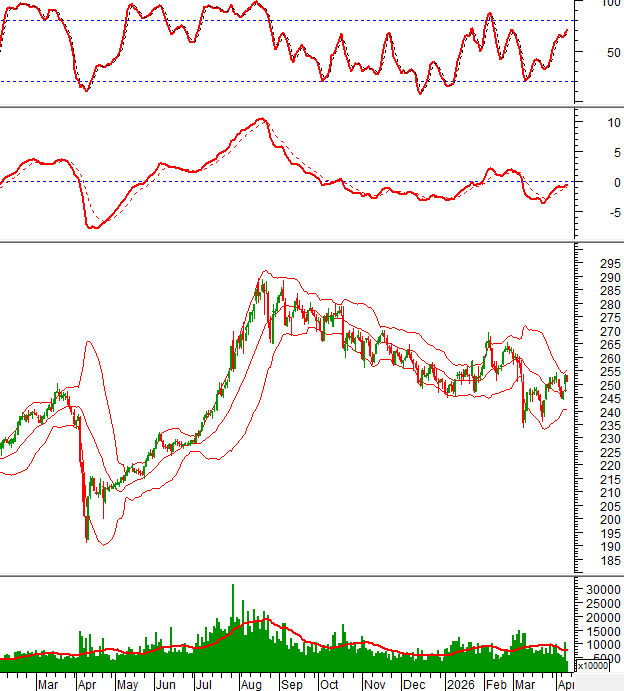
Task: Select the 250 level on the price axis
Action: coord(596,386)
